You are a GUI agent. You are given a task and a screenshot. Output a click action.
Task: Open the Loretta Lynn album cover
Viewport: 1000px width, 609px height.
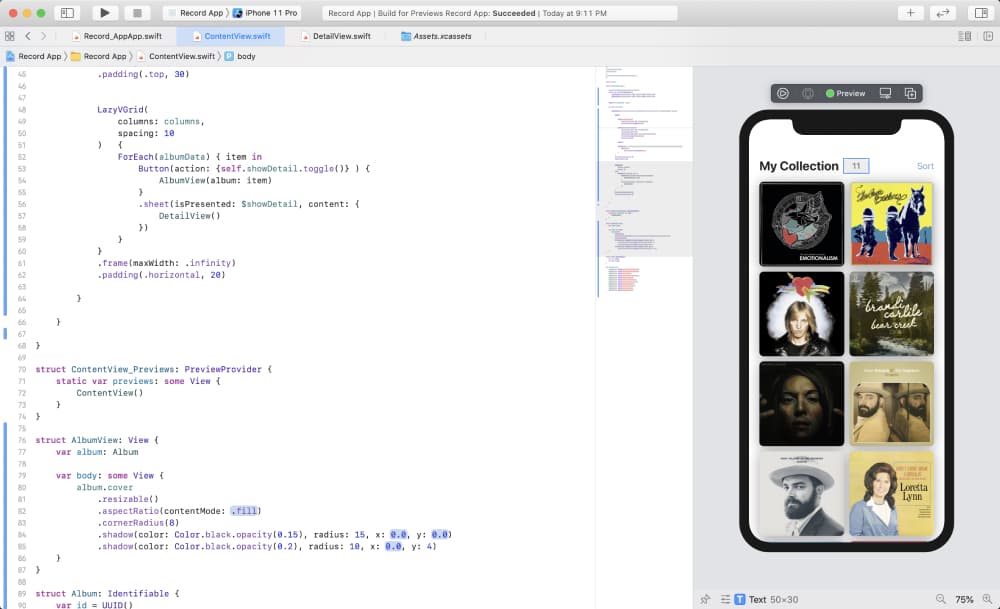[x=892, y=494]
